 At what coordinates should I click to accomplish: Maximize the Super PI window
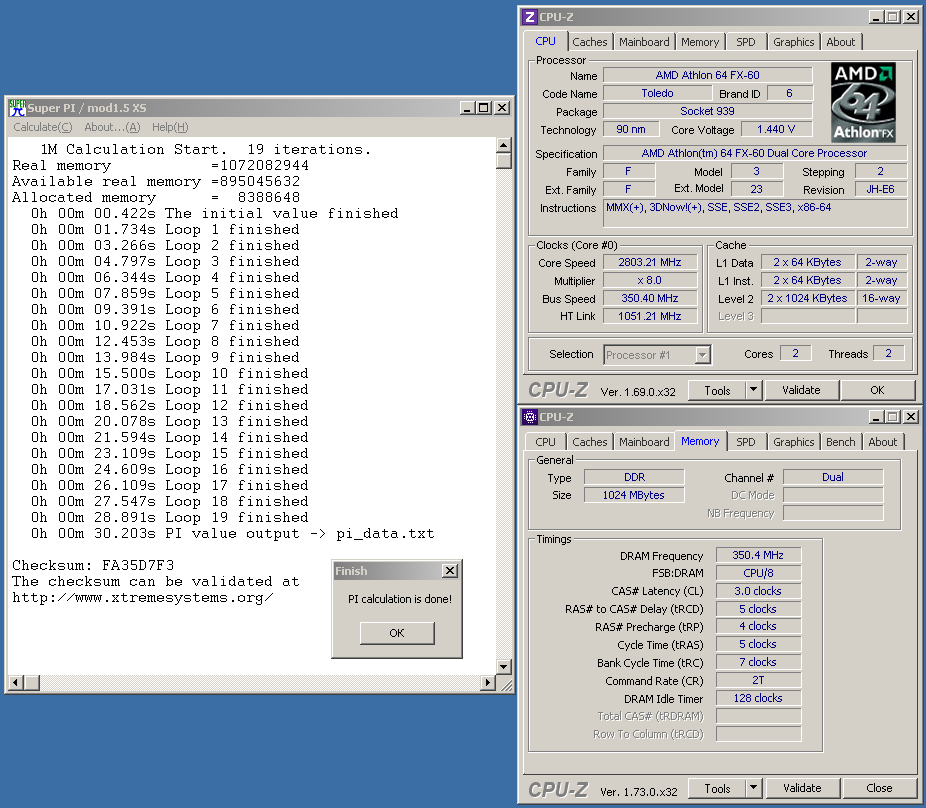click(484, 108)
